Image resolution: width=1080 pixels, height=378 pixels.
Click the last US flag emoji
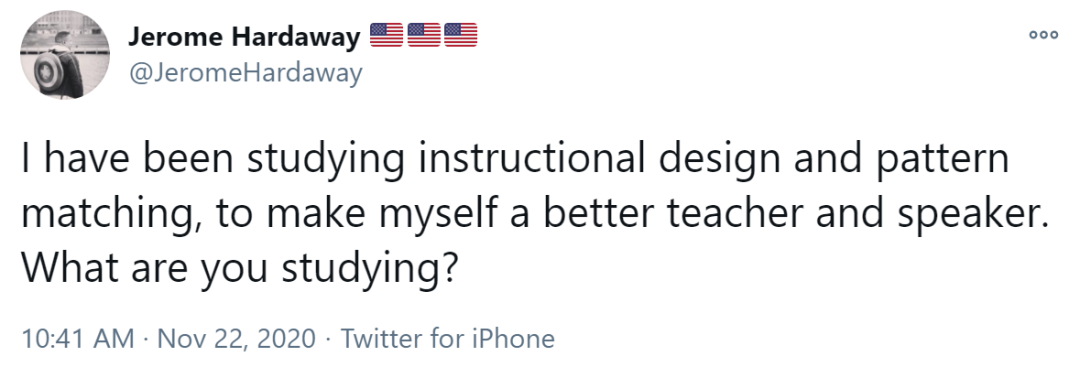pyautogui.click(x=460, y=35)
